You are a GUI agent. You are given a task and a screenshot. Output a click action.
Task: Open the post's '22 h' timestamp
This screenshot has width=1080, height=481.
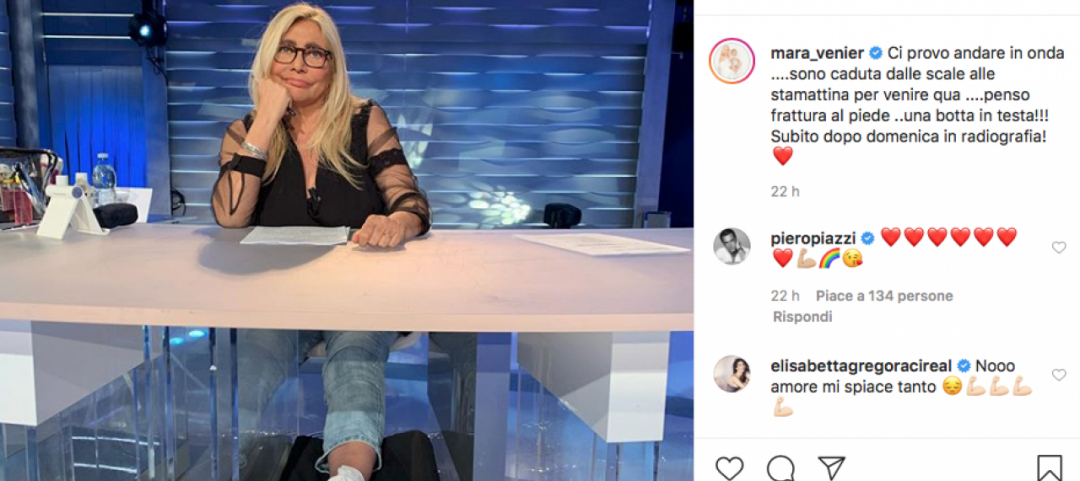pos(785,192)
